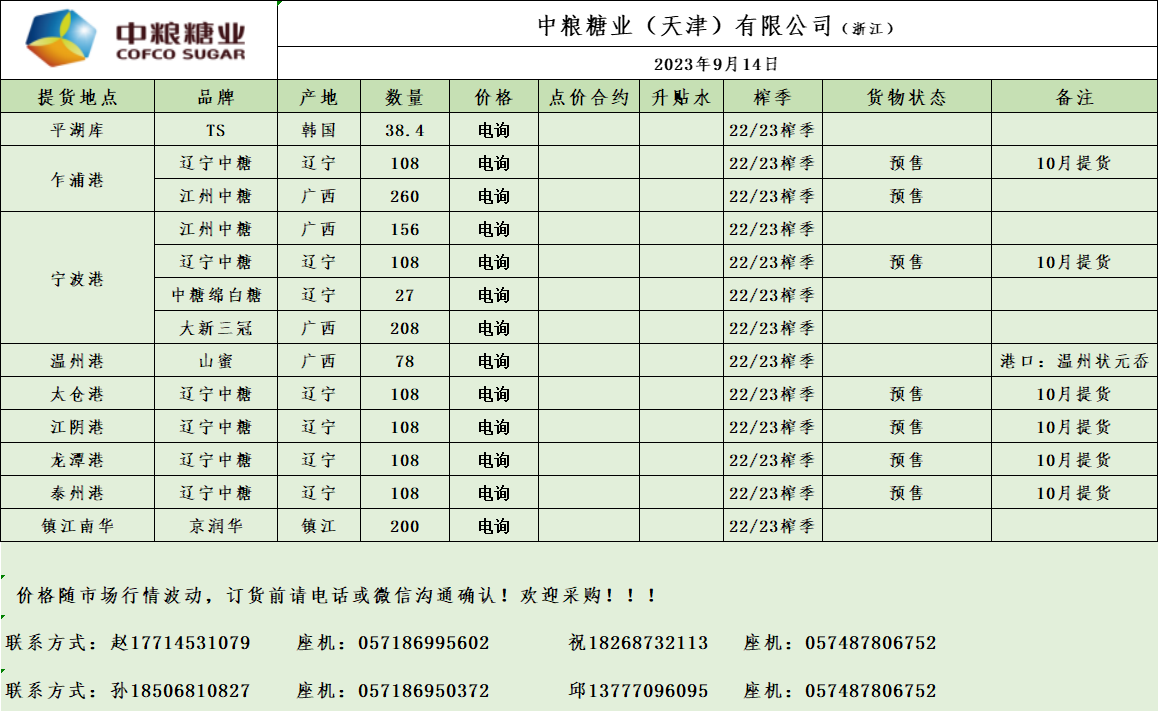The width and height of the screenshot is (1158, 712).
Task: Select the 中糖绵白糖 brand cell
Action: (216, 295)
